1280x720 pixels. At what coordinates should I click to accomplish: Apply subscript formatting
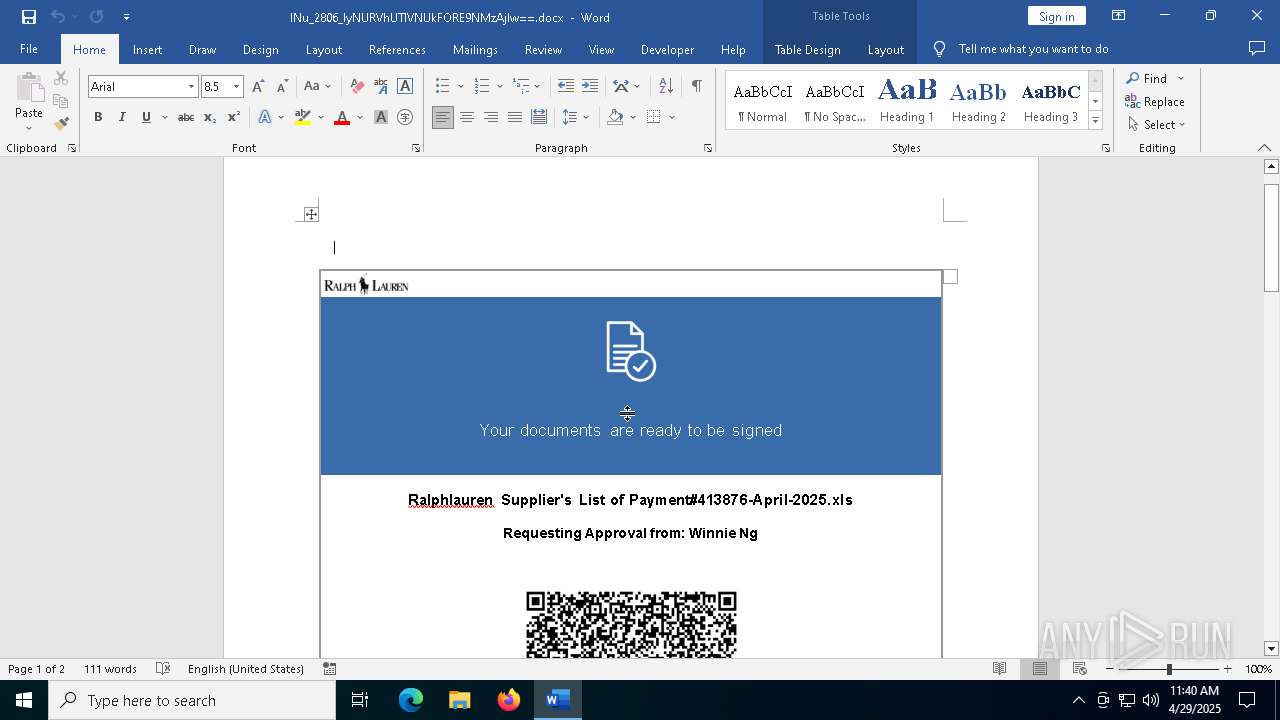click(x=210, y=118)
